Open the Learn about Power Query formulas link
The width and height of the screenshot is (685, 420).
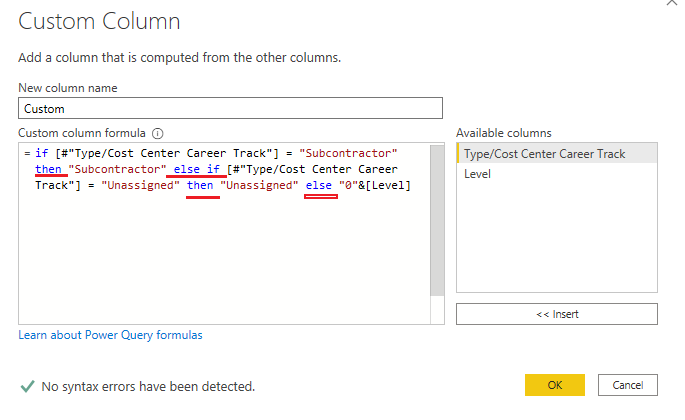pos(111,335)
